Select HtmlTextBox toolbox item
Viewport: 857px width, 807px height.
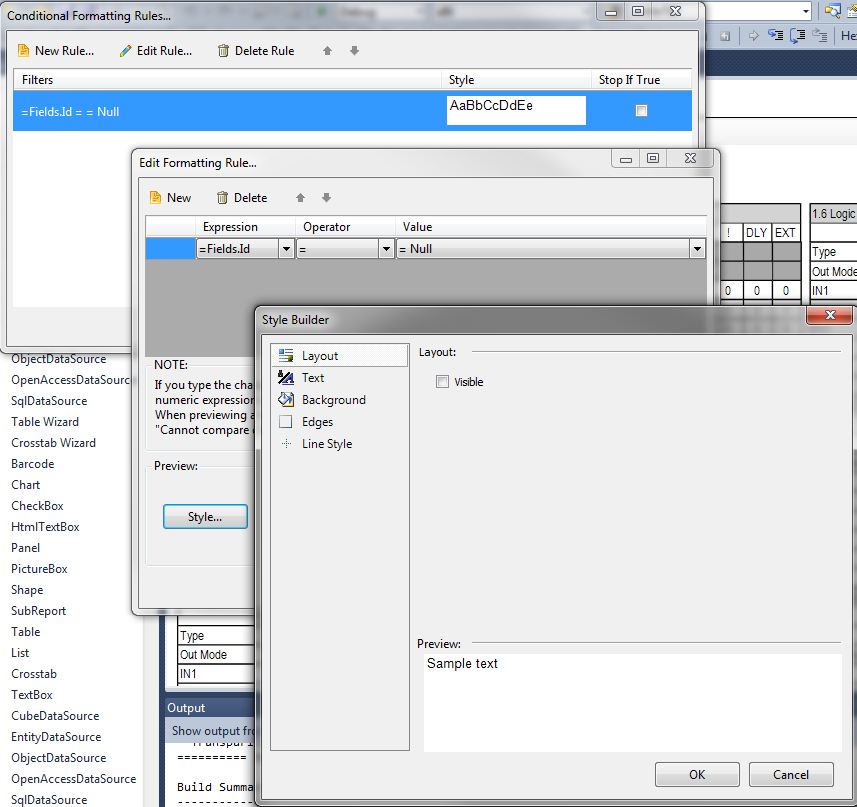coord(45,527)
